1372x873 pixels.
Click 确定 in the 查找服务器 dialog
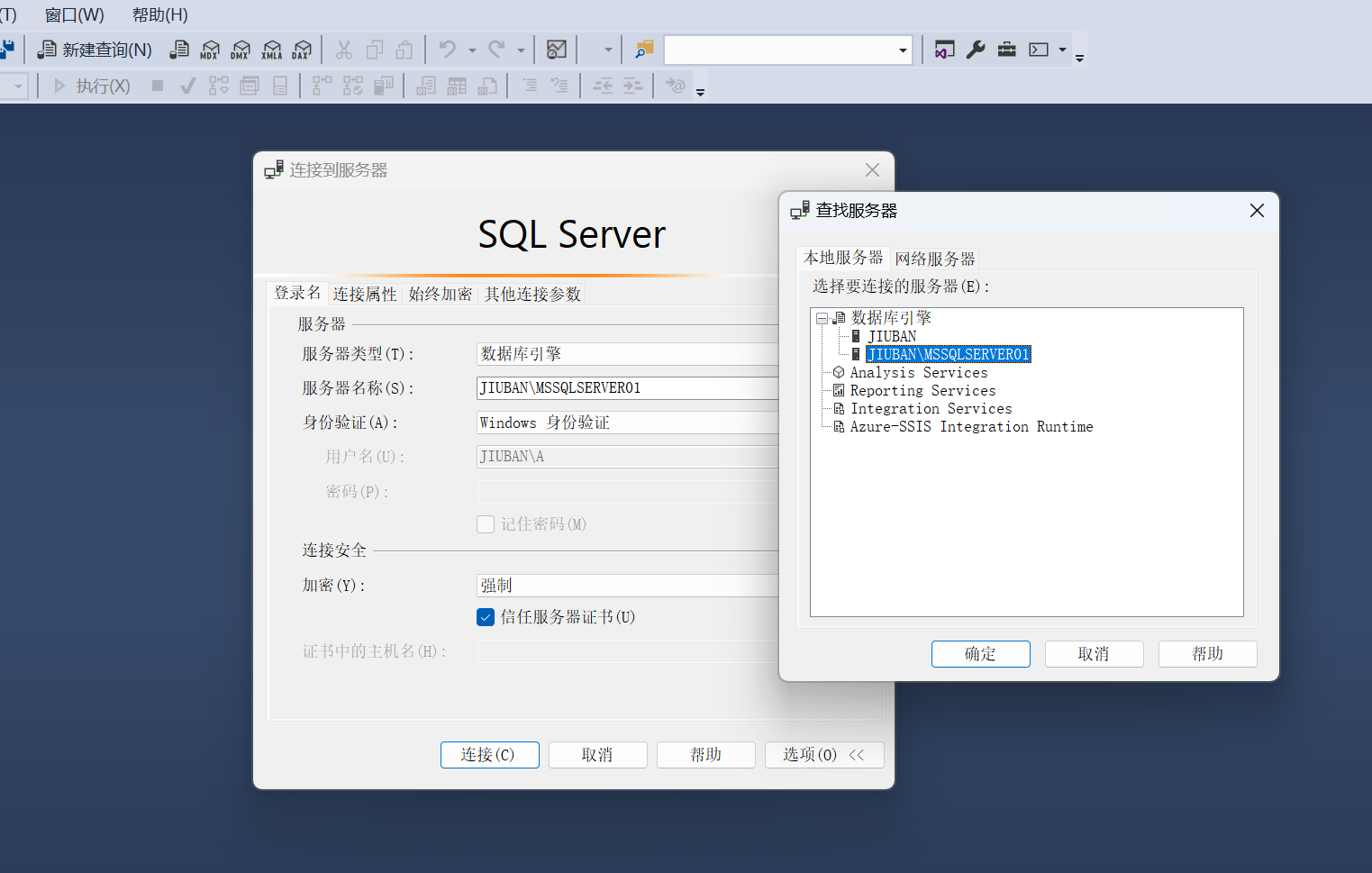981,654
